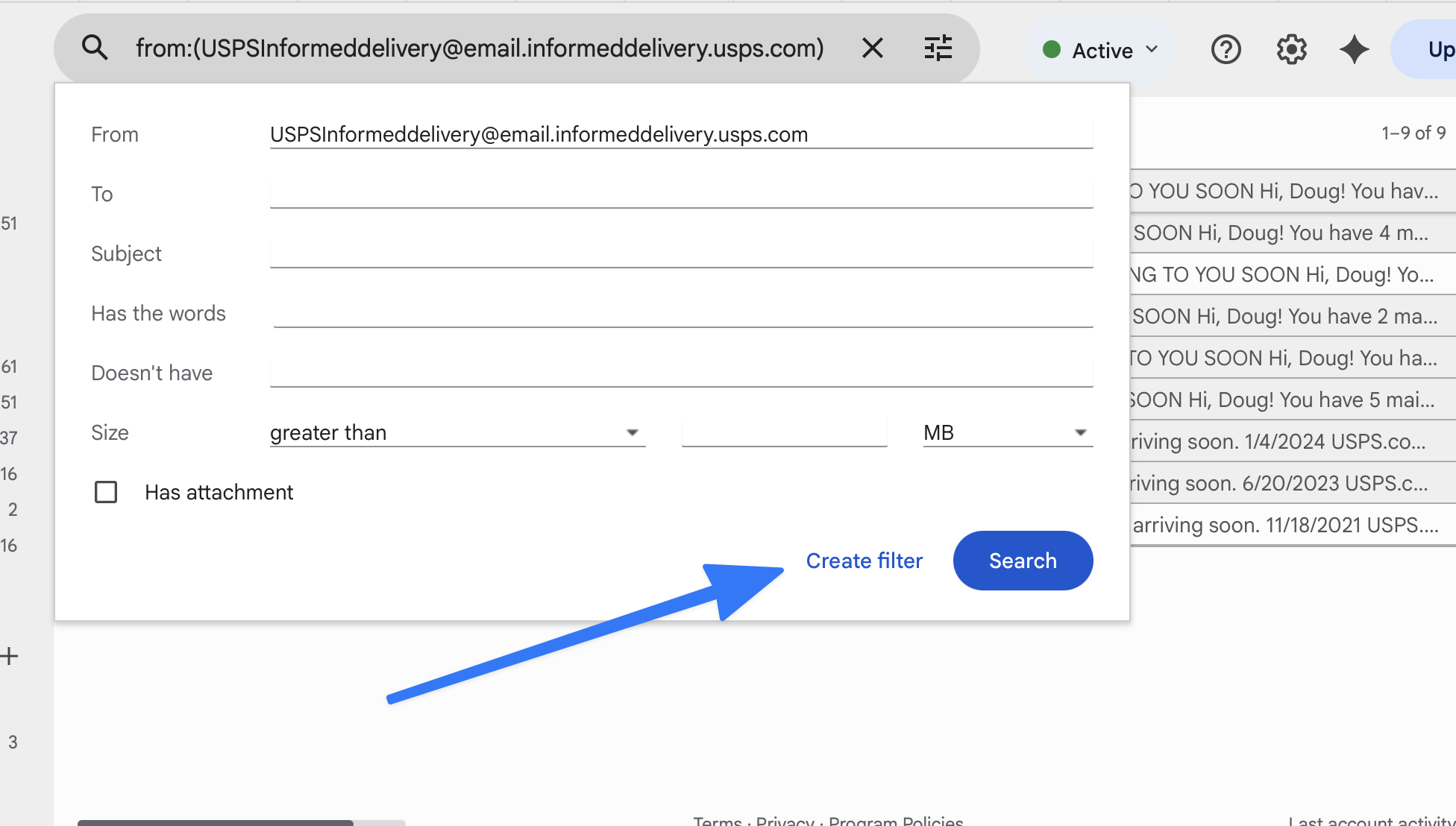
Task: Open the Privacy link at the bottom
Action: tap(784, 820)
